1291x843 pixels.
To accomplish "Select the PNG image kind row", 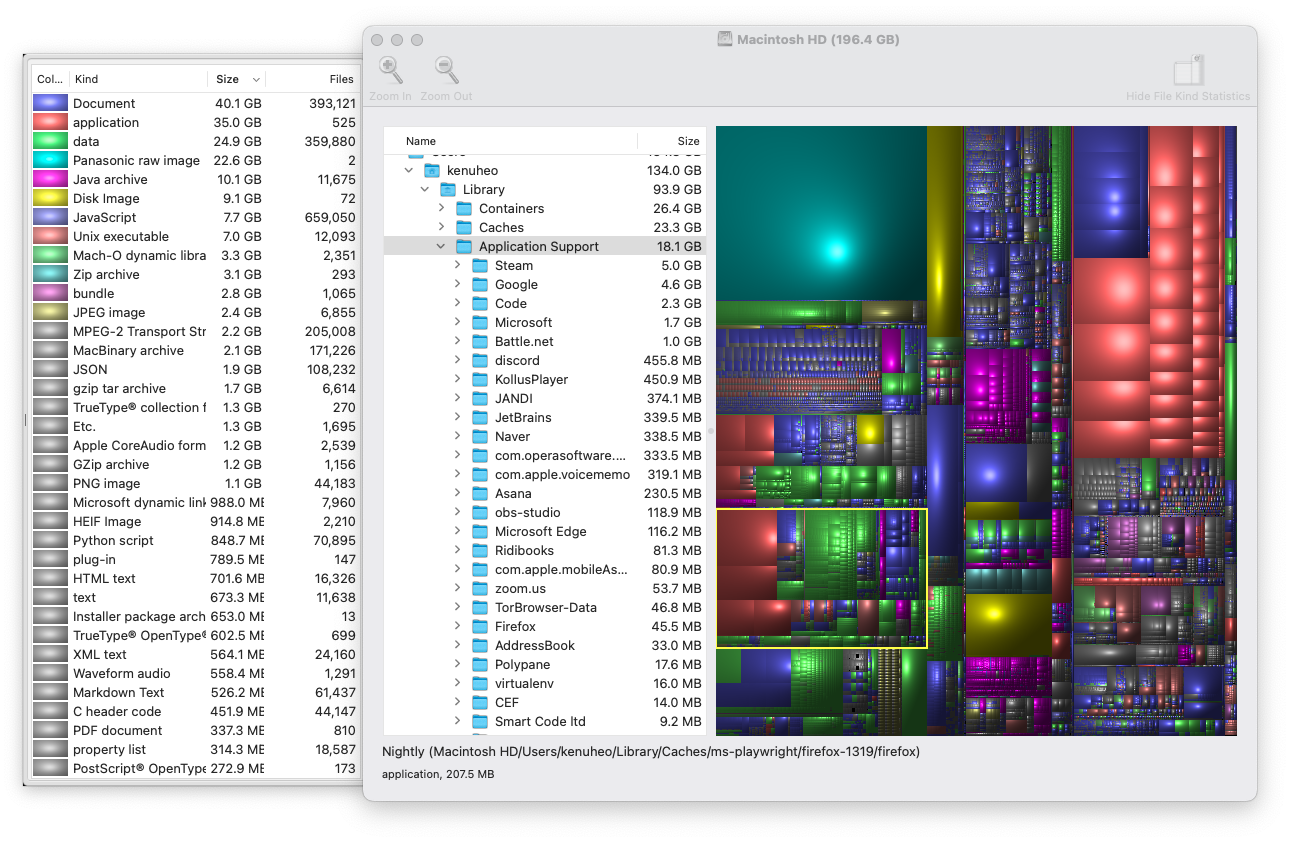I will tap(195, 483).
